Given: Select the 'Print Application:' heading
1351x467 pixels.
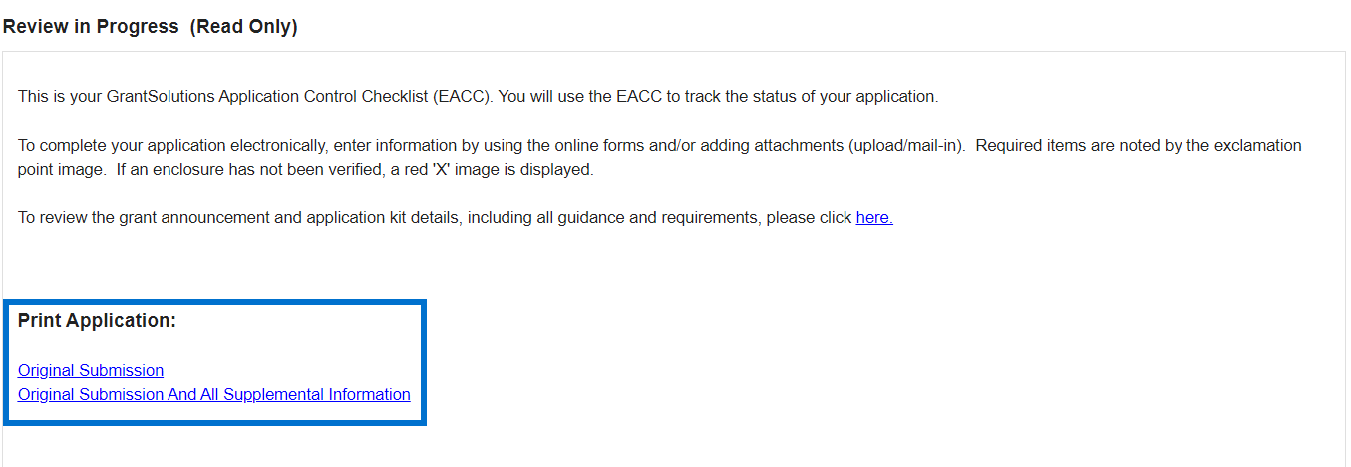Looking at the screenshot, I should tap(97, 321).
